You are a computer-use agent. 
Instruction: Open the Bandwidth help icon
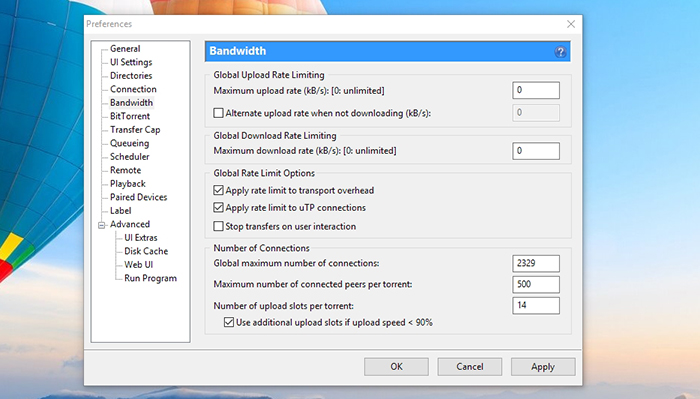tap(560, 52)
